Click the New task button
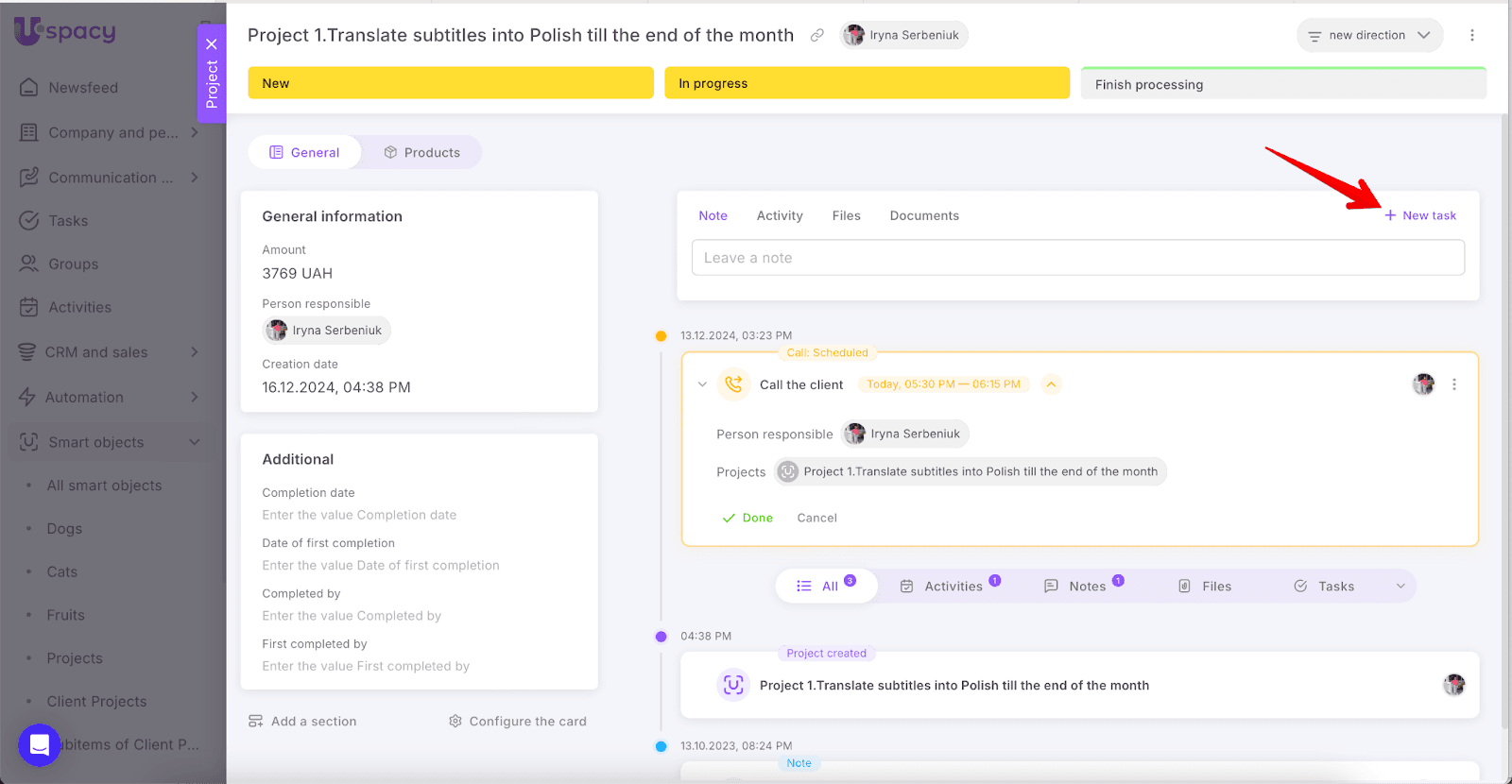The height and width of the screenshot is (784, 1512). [x=1420, y=215]
